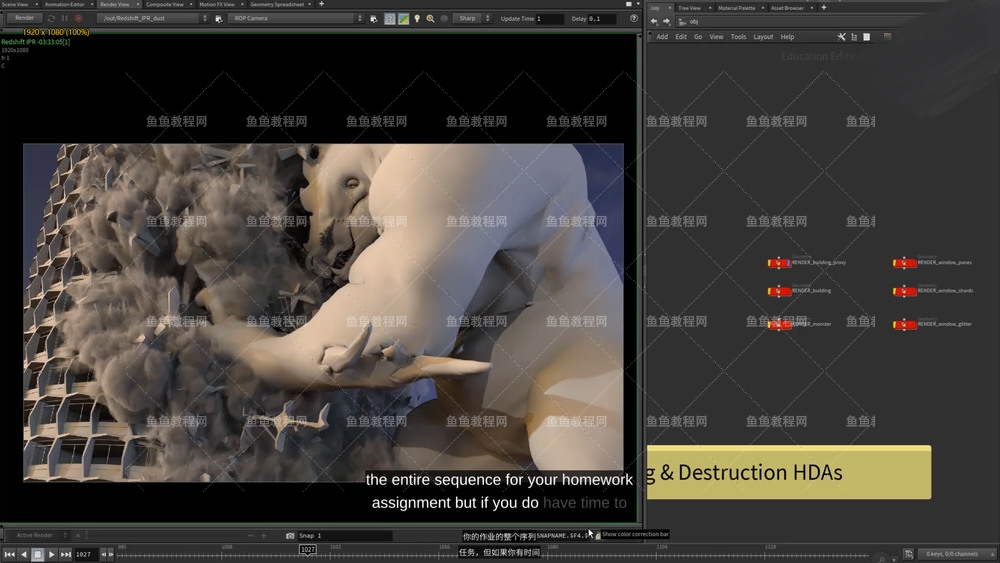Jump to last frame in playbar
The width and height of the screenshot is (1000, 563).
click(66, 555)
